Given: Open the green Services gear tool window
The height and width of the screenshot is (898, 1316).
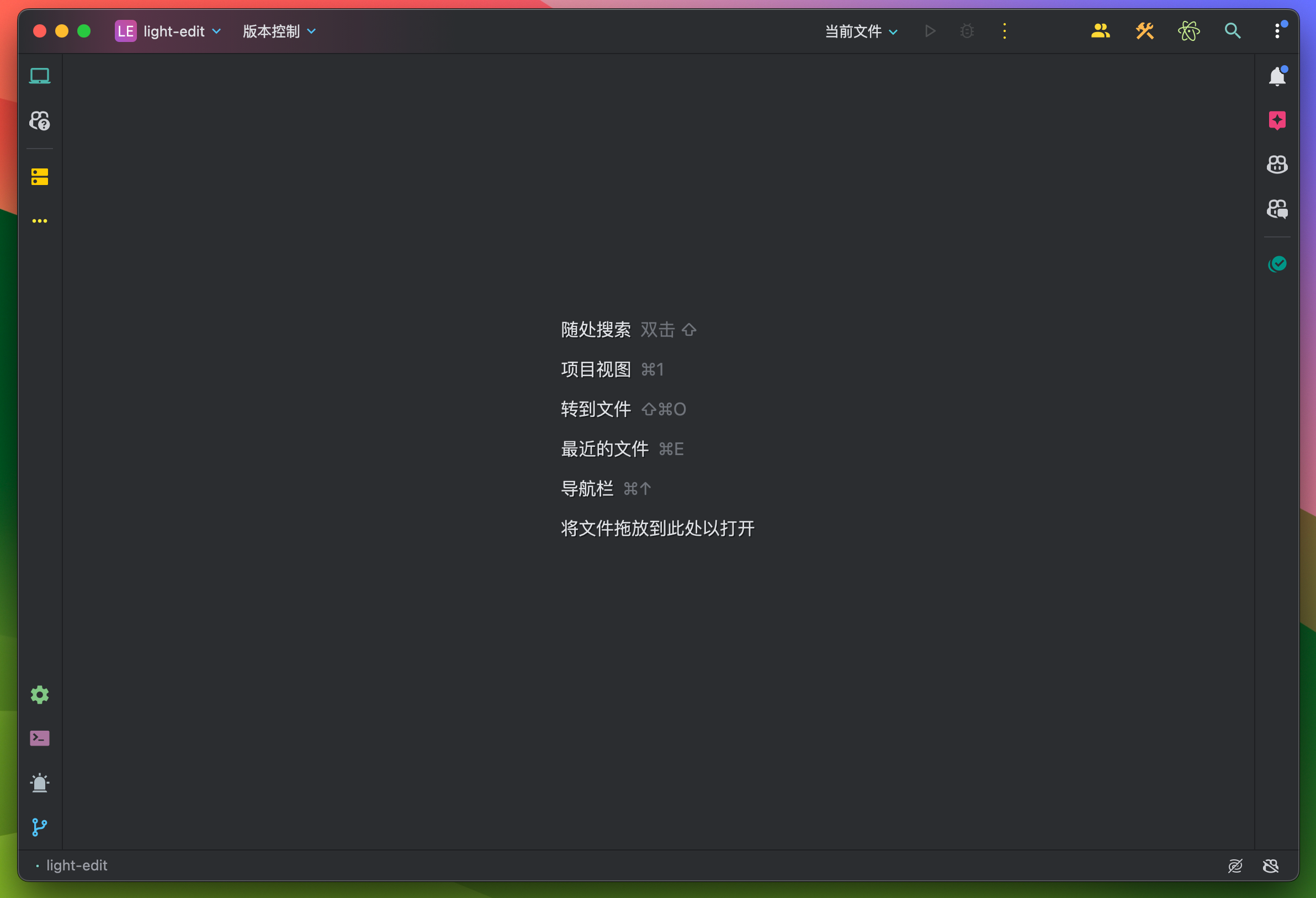Looking at the screenshot, I should pyautogui.click(x=40, y=695).
